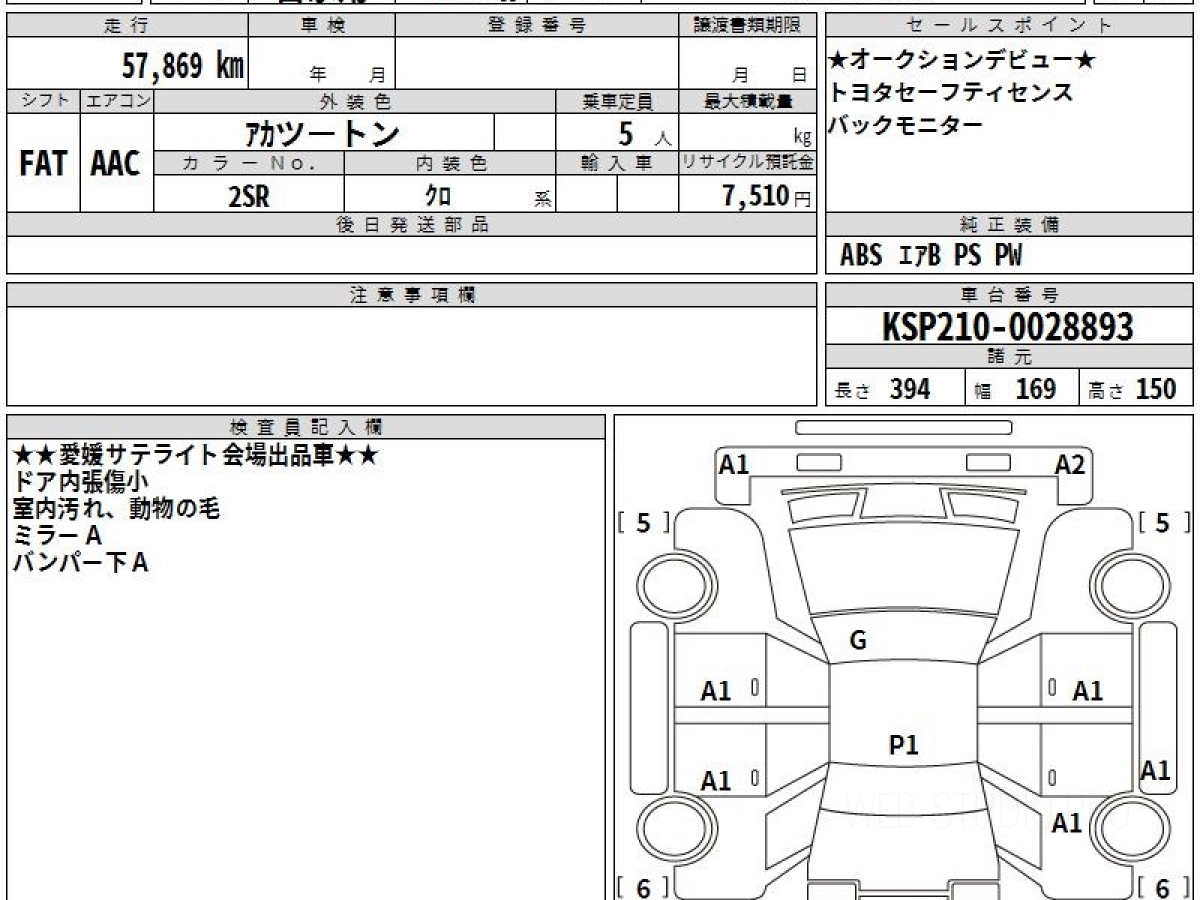The image size is (1200, 900).
Task: Click the ★オークションデビュー★ sales point line
Action: coord(963,62)
